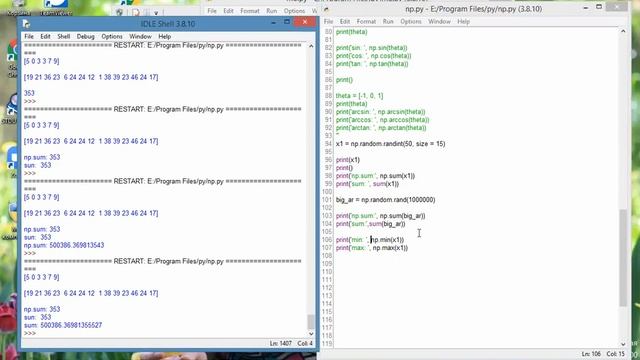
Task: Click the print('max: ', np.max(x1)) line
Action: coord(372,248)
